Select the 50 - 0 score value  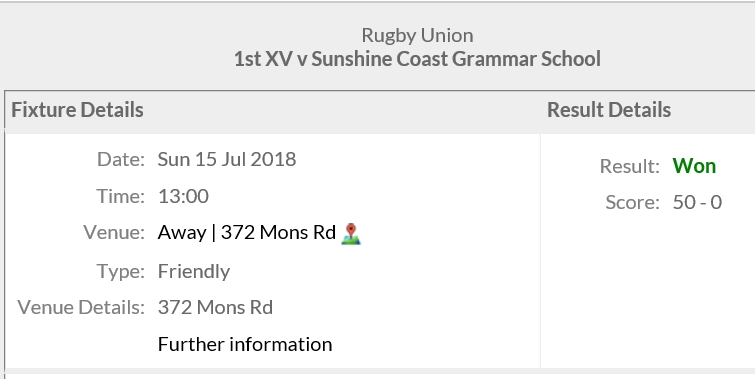point(697,202)
